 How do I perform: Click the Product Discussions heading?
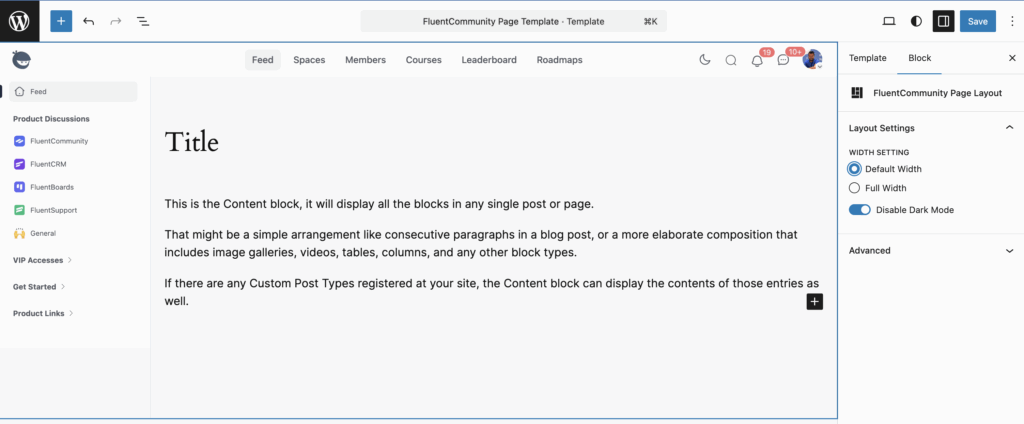(51, 119)
